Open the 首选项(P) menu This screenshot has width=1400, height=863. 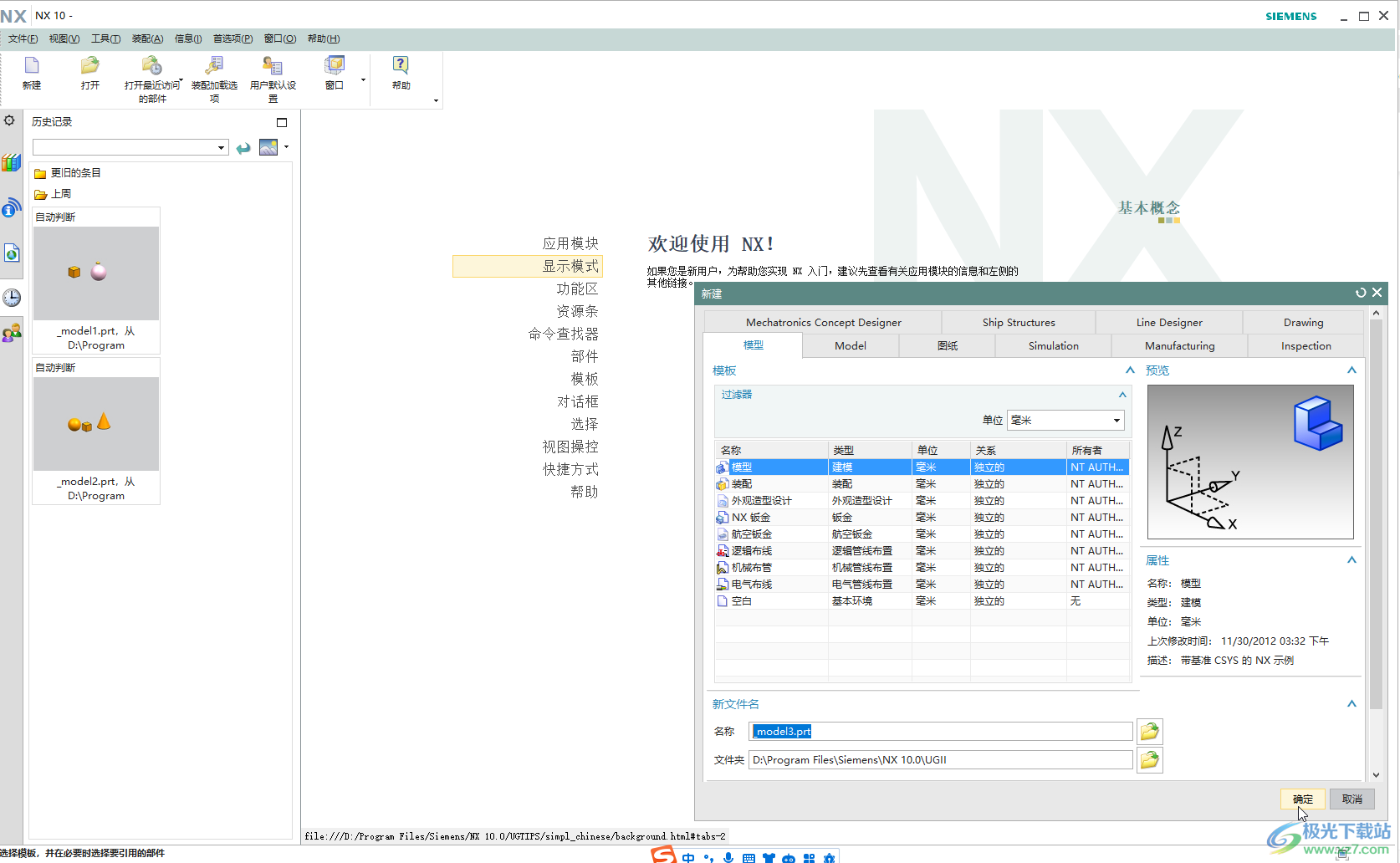tap(232, 38)
